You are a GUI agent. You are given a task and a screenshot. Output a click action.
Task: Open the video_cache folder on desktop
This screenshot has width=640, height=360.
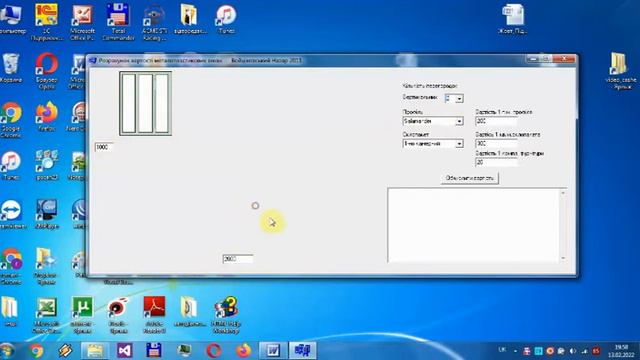620,71
